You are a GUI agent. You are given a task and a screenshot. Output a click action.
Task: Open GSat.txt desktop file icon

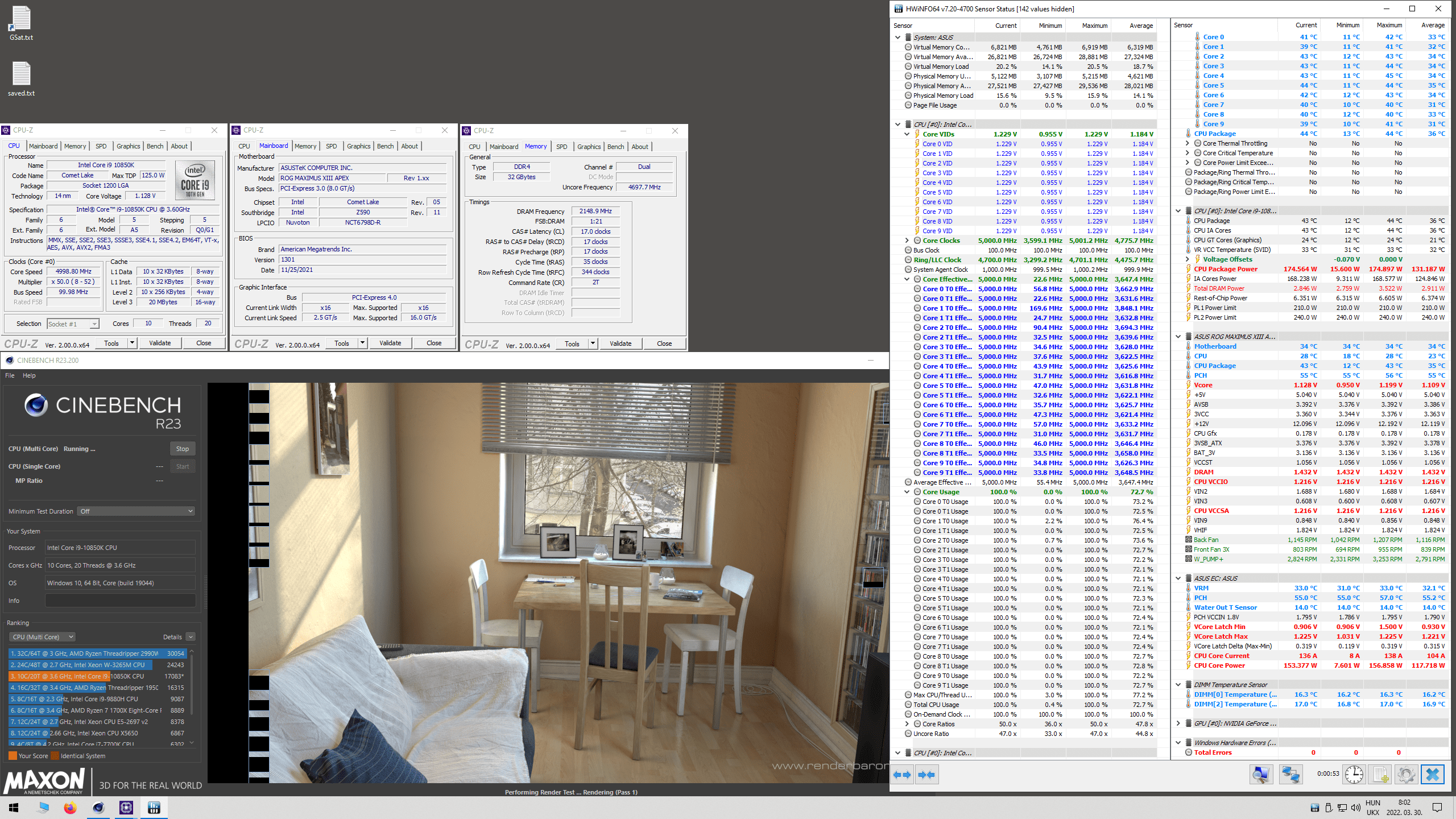pyautogui.click(x=21, y=23)
